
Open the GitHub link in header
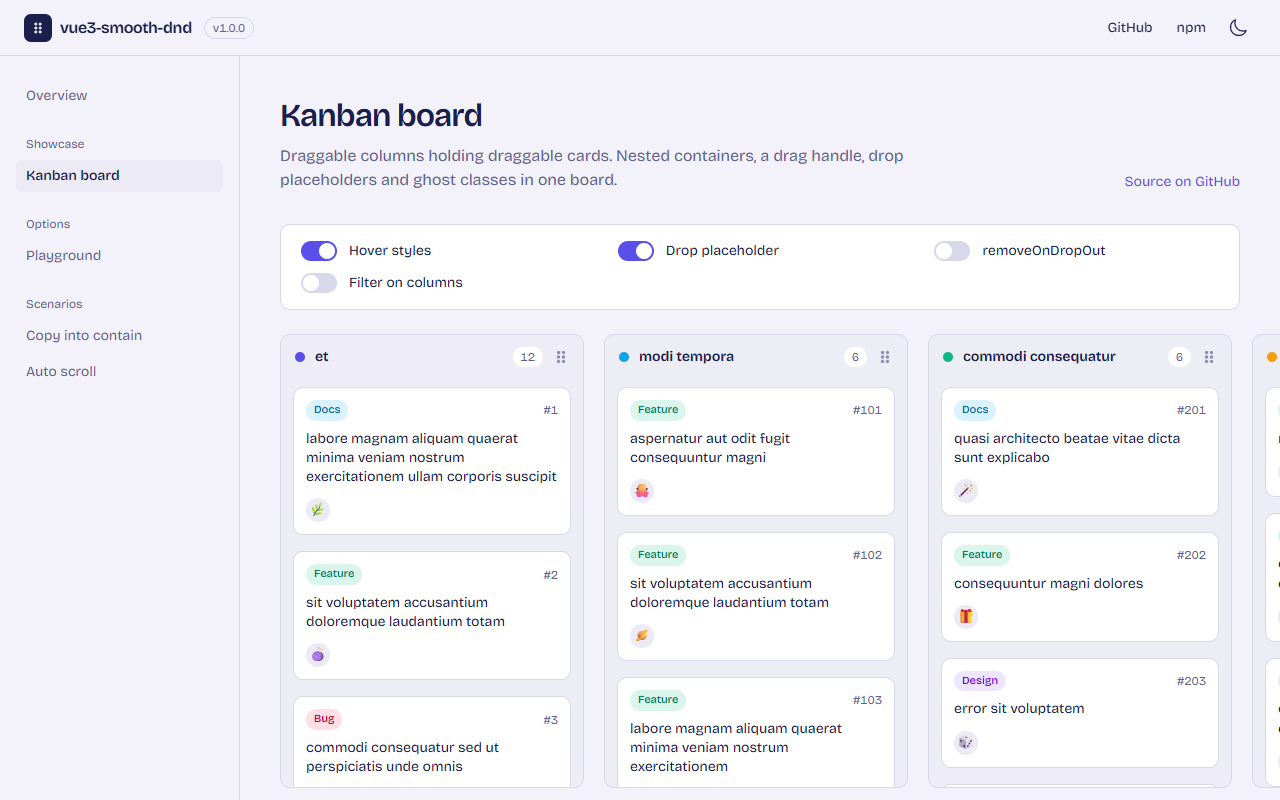pyautogui.click(x=1130, y=28)
